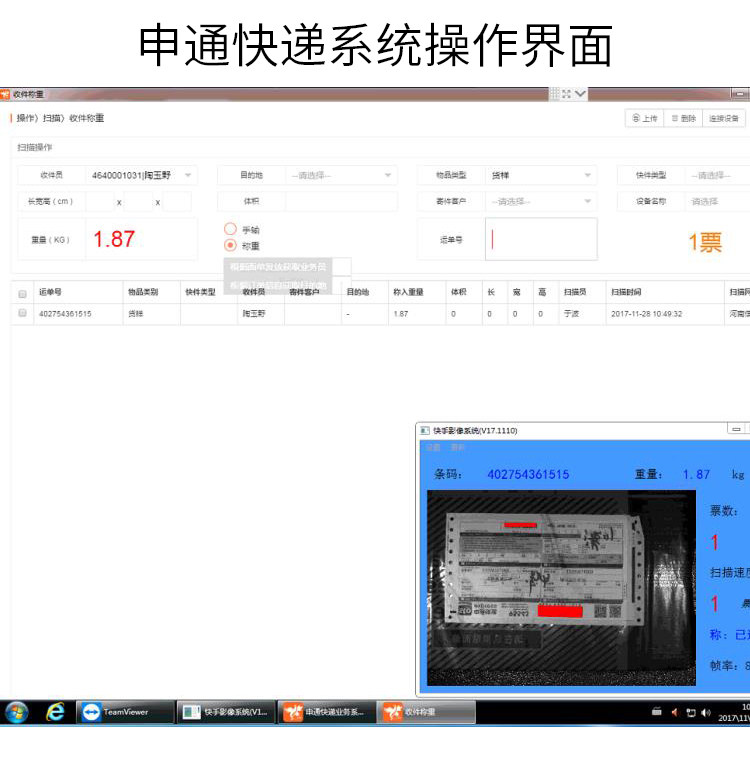This screenshot has width=750, height=768.
Task: Click table cell 货样 under 物品类别
Action: click(x=136, y=313)
